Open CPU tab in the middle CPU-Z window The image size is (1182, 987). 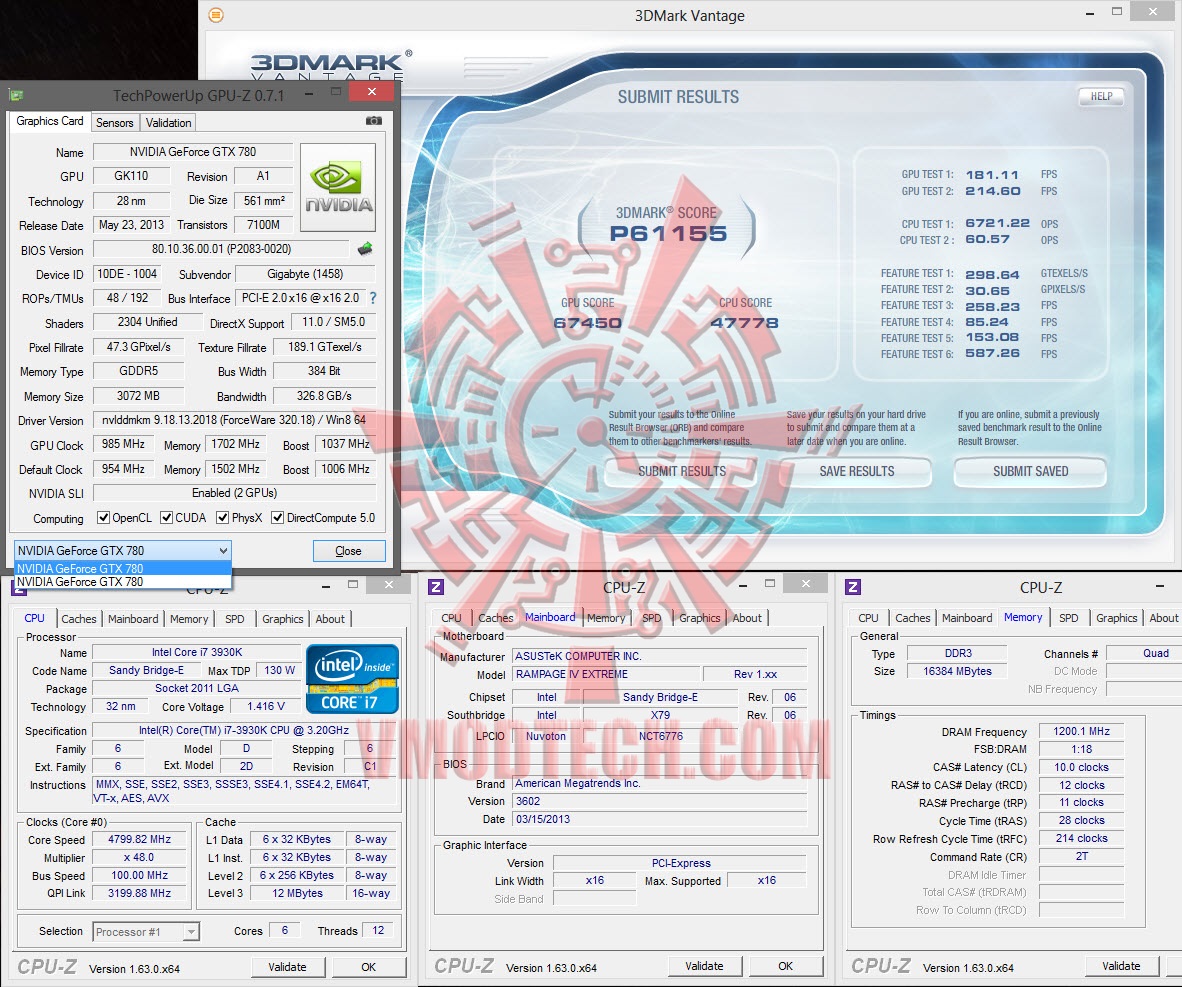point(451,618)
